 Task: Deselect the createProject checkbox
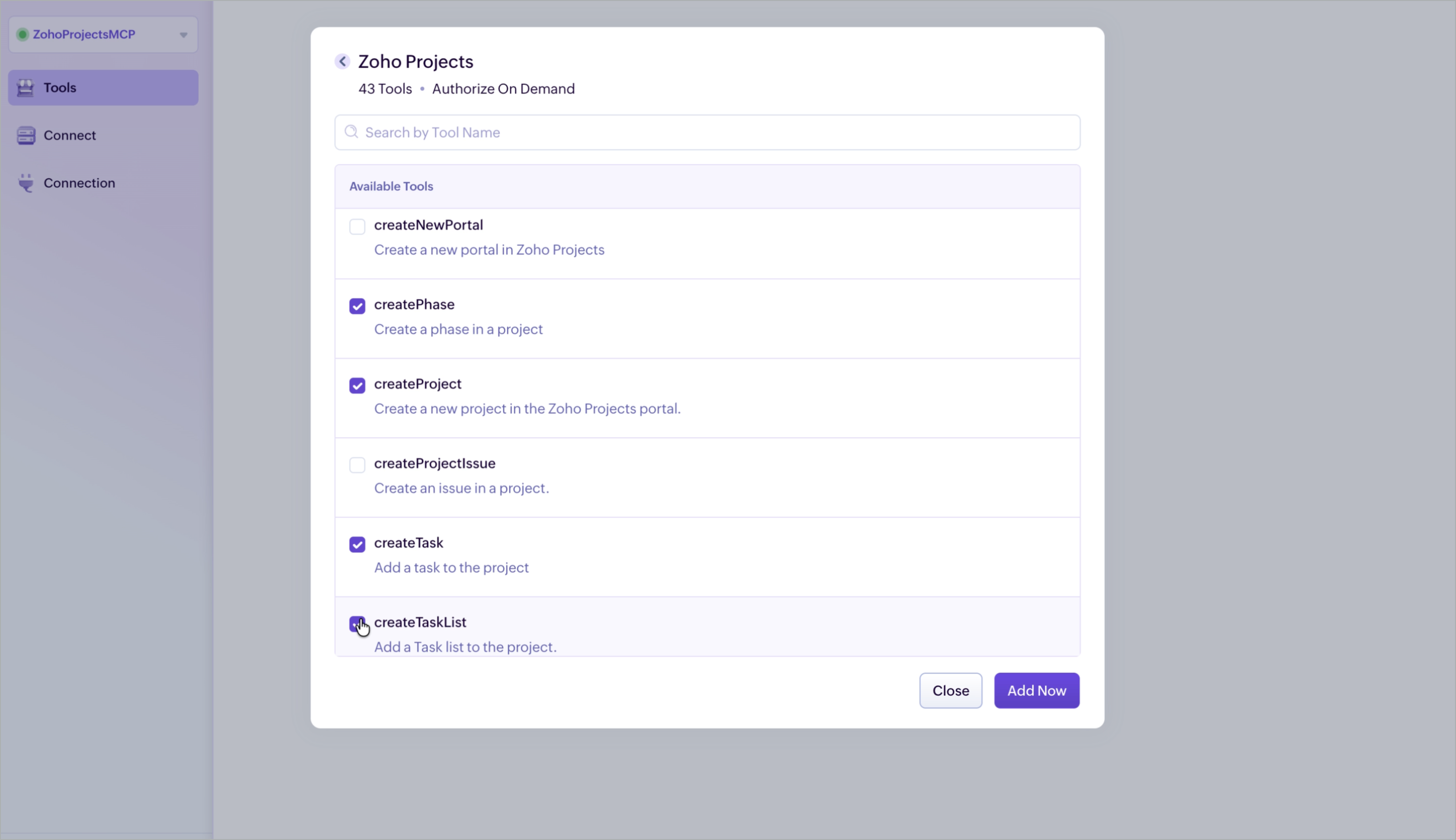pyautogui.click(x=357, y=385)
